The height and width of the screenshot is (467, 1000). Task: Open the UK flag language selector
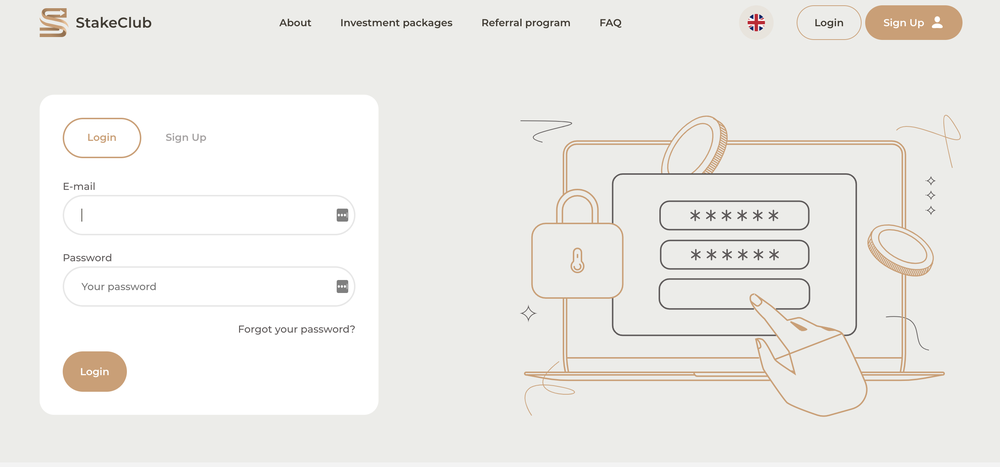(x=756, y=22)
